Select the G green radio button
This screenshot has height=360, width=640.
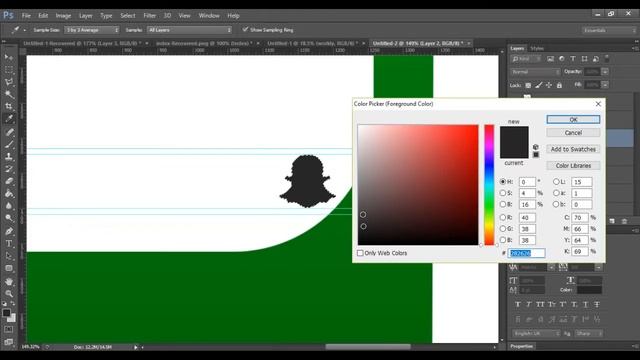(503, 229)
